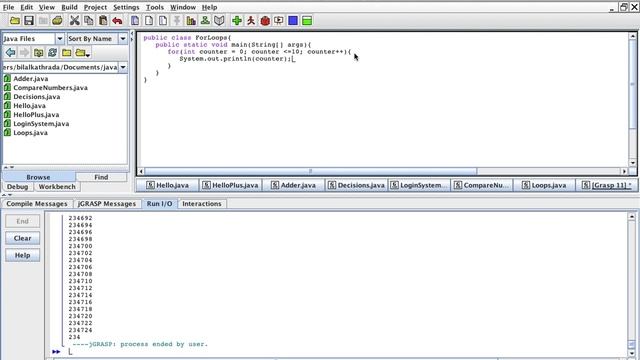Cut selection with the scissors icon
The image size is (640, 360).
(74, 20)
